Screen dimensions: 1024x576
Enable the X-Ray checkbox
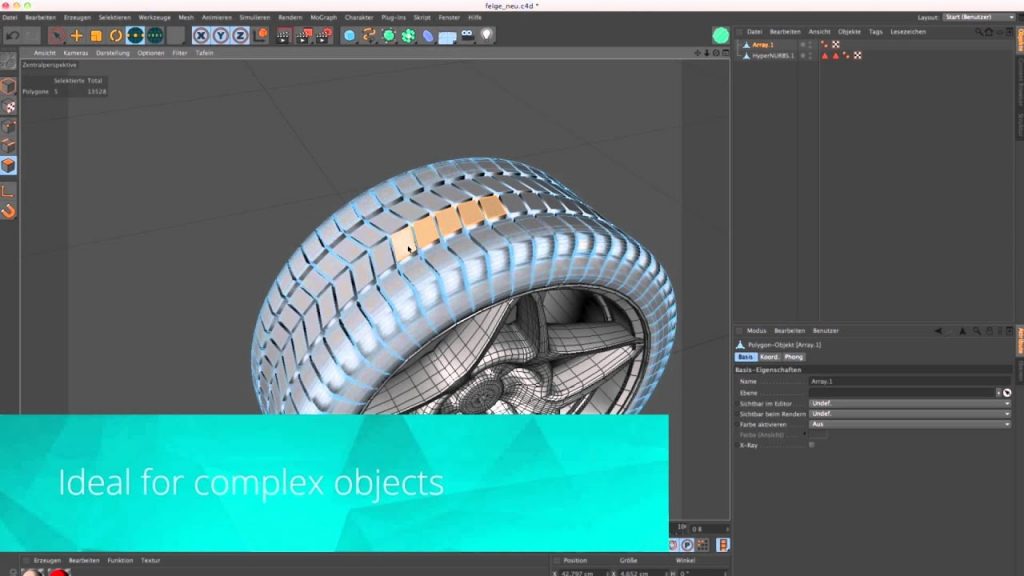[811, 445]
